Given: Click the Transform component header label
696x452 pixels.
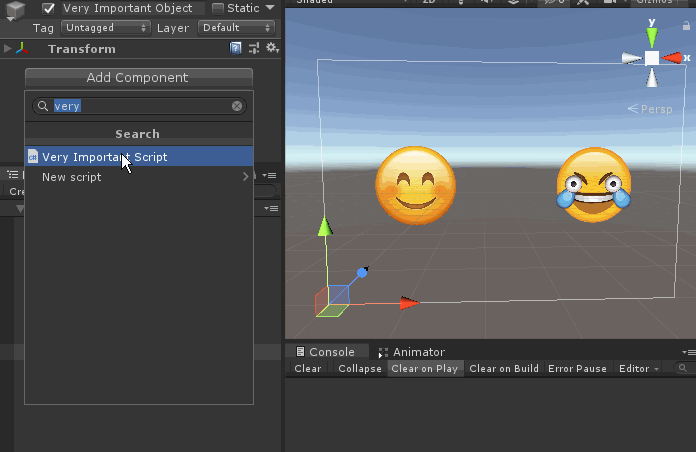Looking at the screenshot, I should coord(82,49).
